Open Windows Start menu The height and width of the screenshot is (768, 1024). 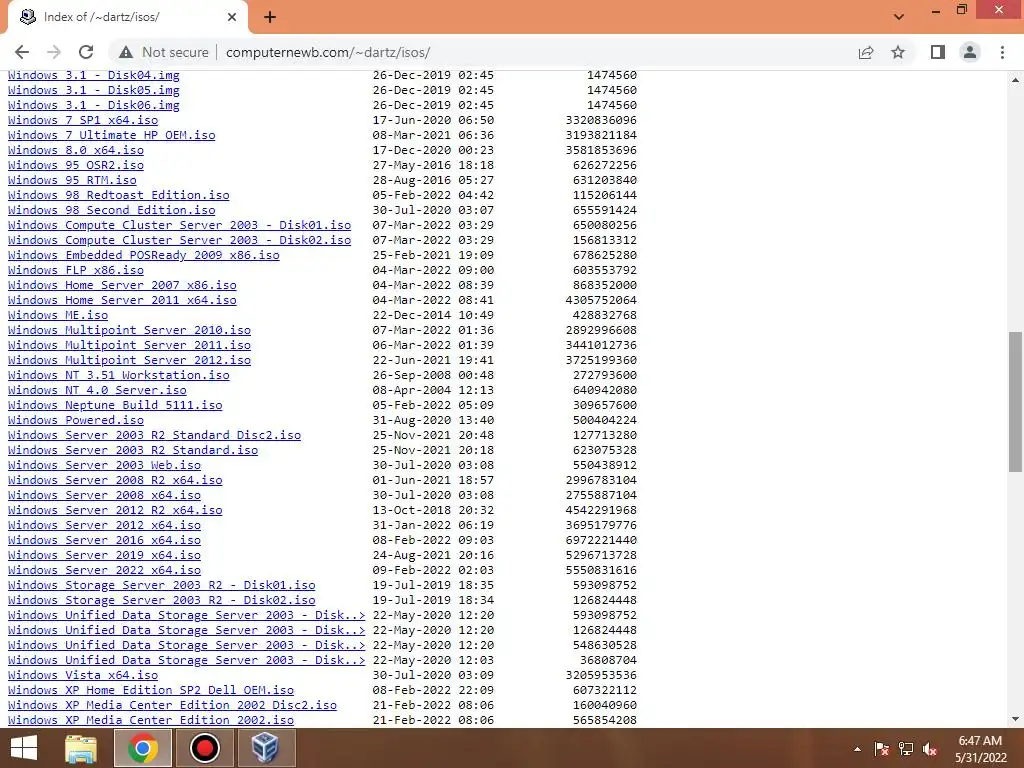point(24,748)
